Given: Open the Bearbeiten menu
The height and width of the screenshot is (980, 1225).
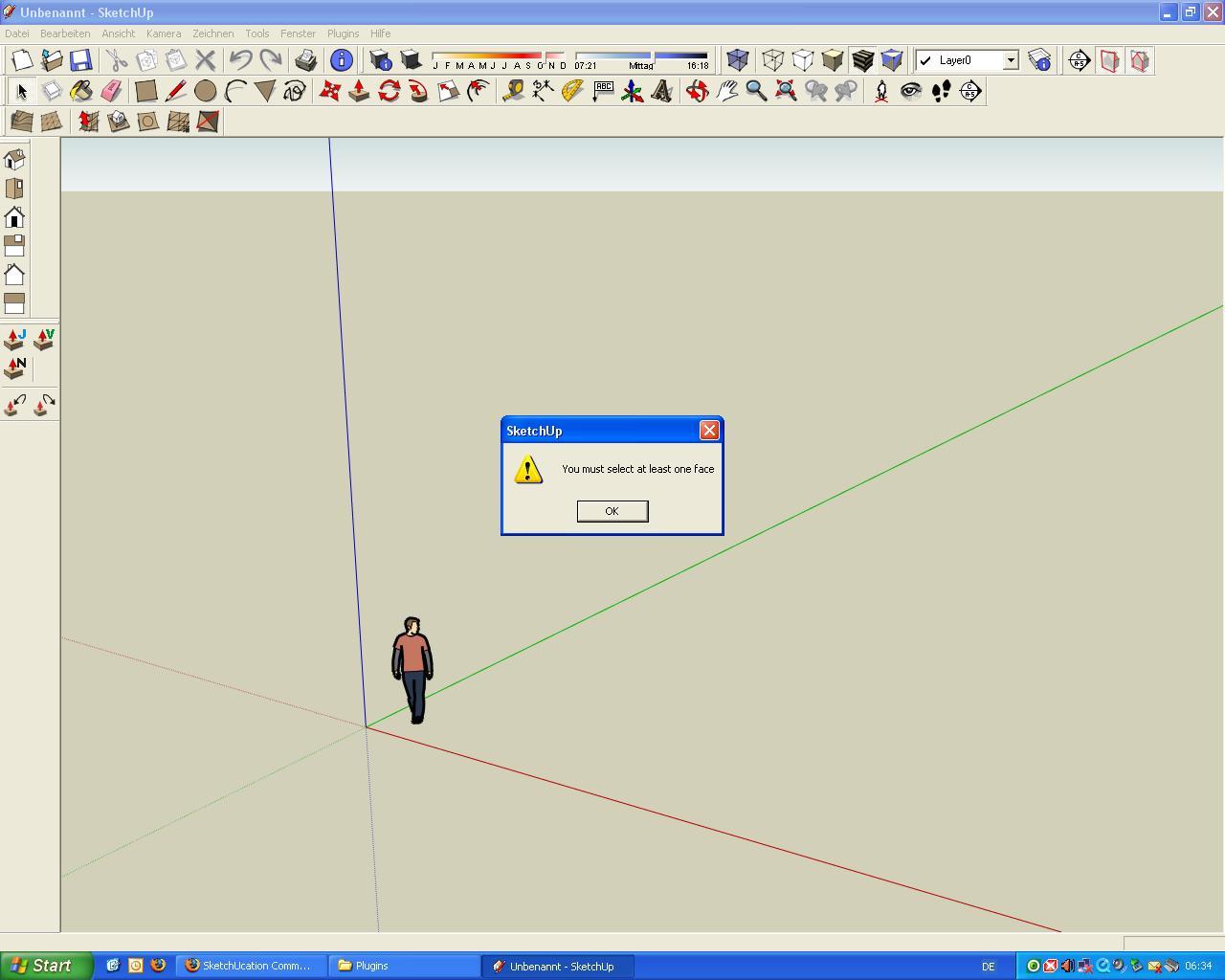Looking at the screenshot, I should tap(65, 33).
